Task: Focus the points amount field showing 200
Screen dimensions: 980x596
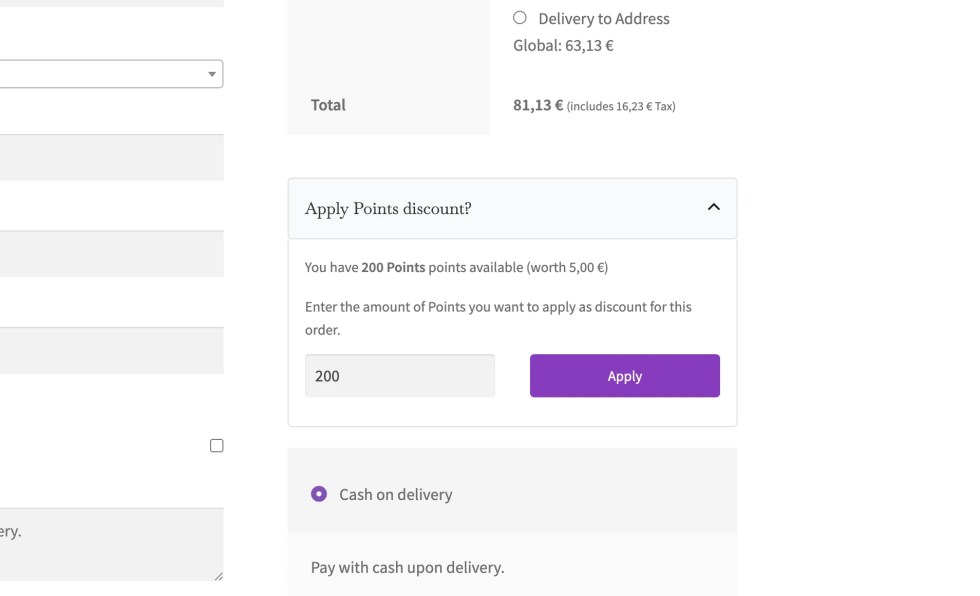Action: (399, 376)
